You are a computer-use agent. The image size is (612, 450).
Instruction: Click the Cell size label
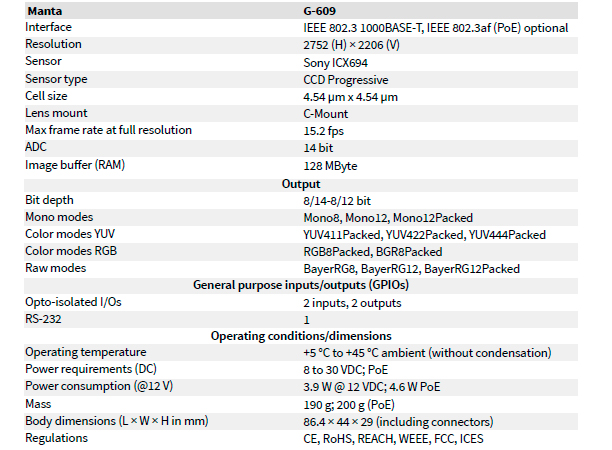coord(46,96)
